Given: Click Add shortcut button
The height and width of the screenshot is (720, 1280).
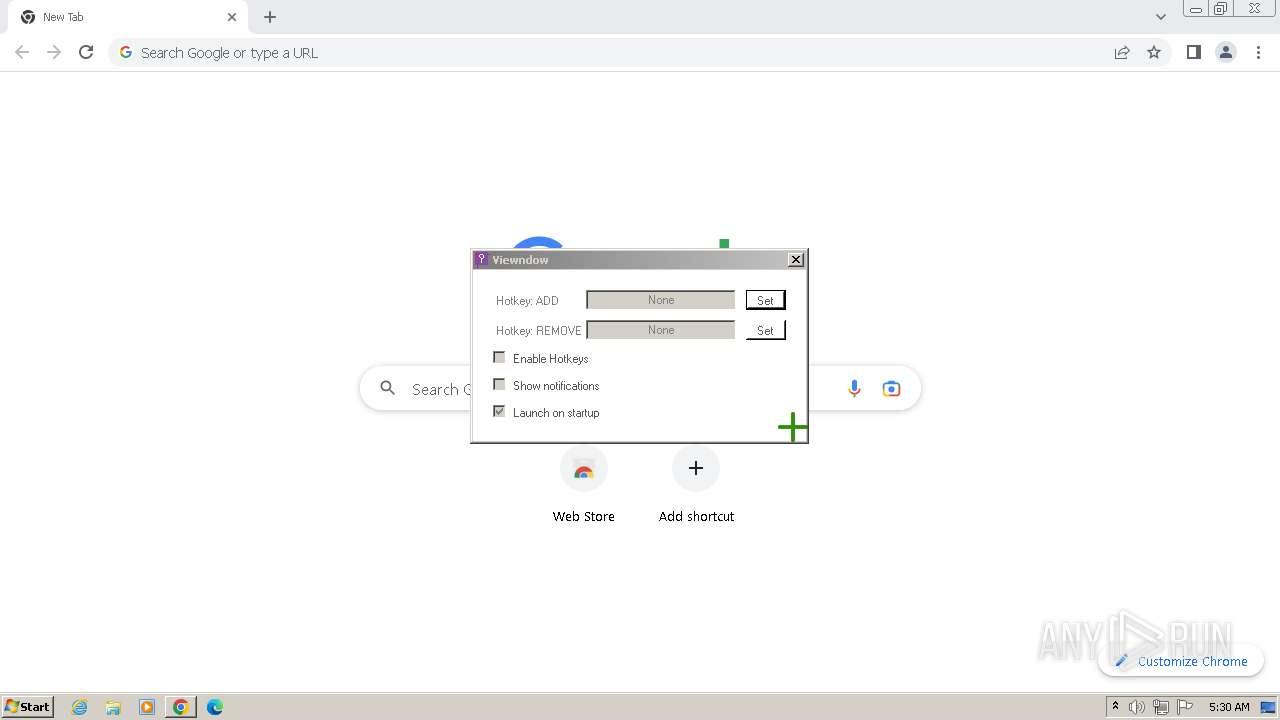Looking at the screenshot, I should click(x=696, y=485).
